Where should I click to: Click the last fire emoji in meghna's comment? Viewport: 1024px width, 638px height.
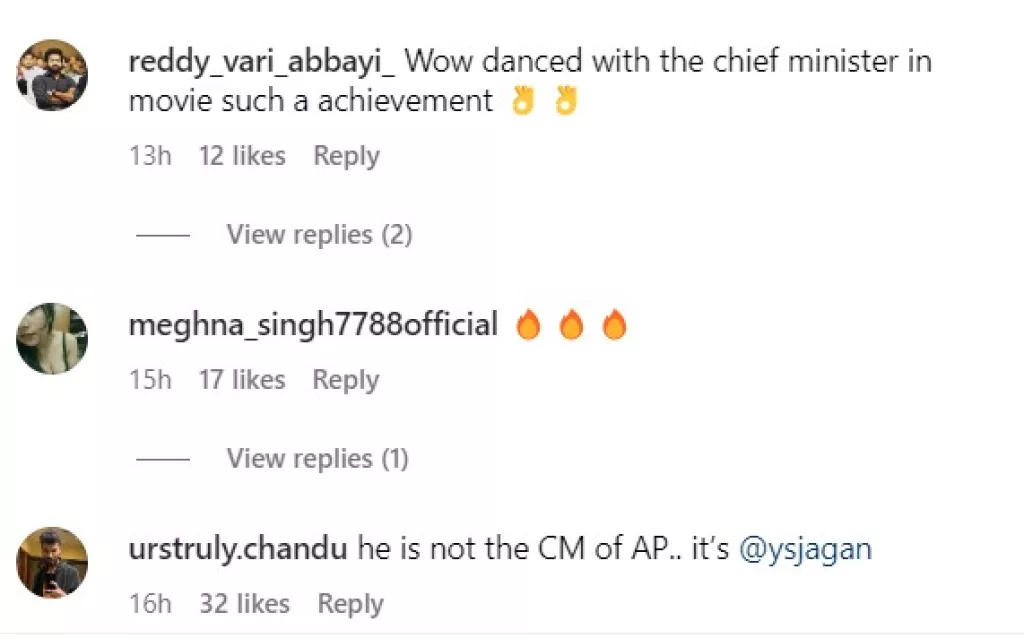click(614, 323)
